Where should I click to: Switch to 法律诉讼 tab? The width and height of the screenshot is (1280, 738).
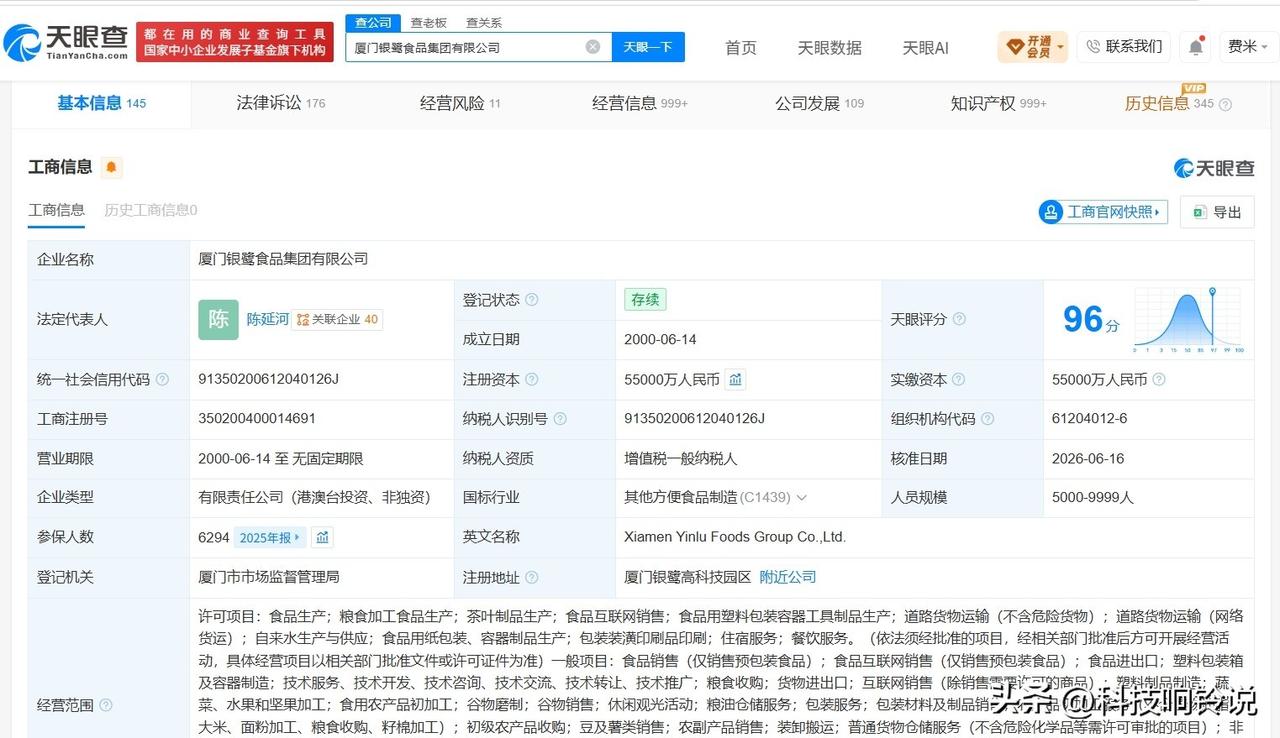(281, 103)
